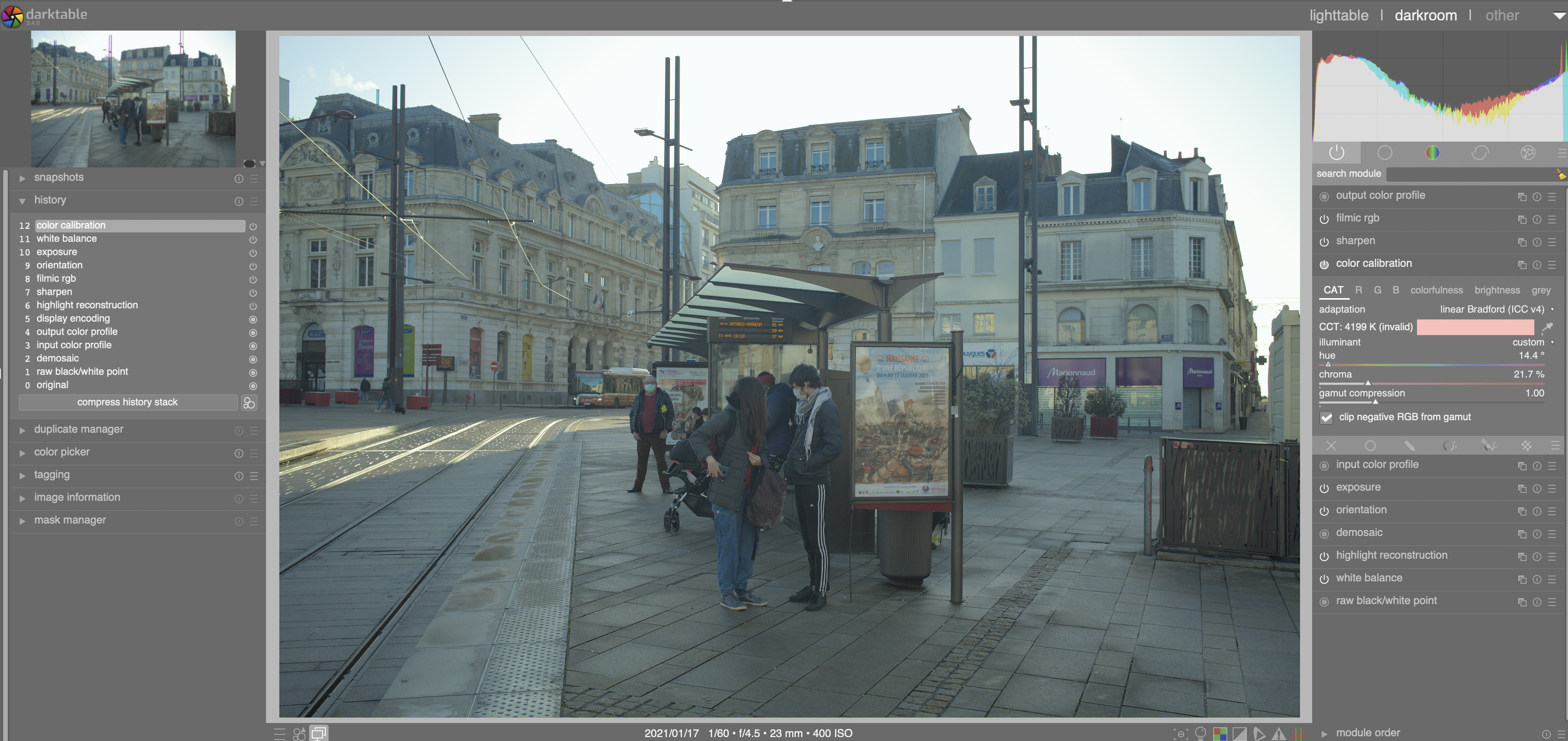Toggle the guides grid overlay icon
The height and width of the screenshot is (741, 1568).
(1298, 734)
